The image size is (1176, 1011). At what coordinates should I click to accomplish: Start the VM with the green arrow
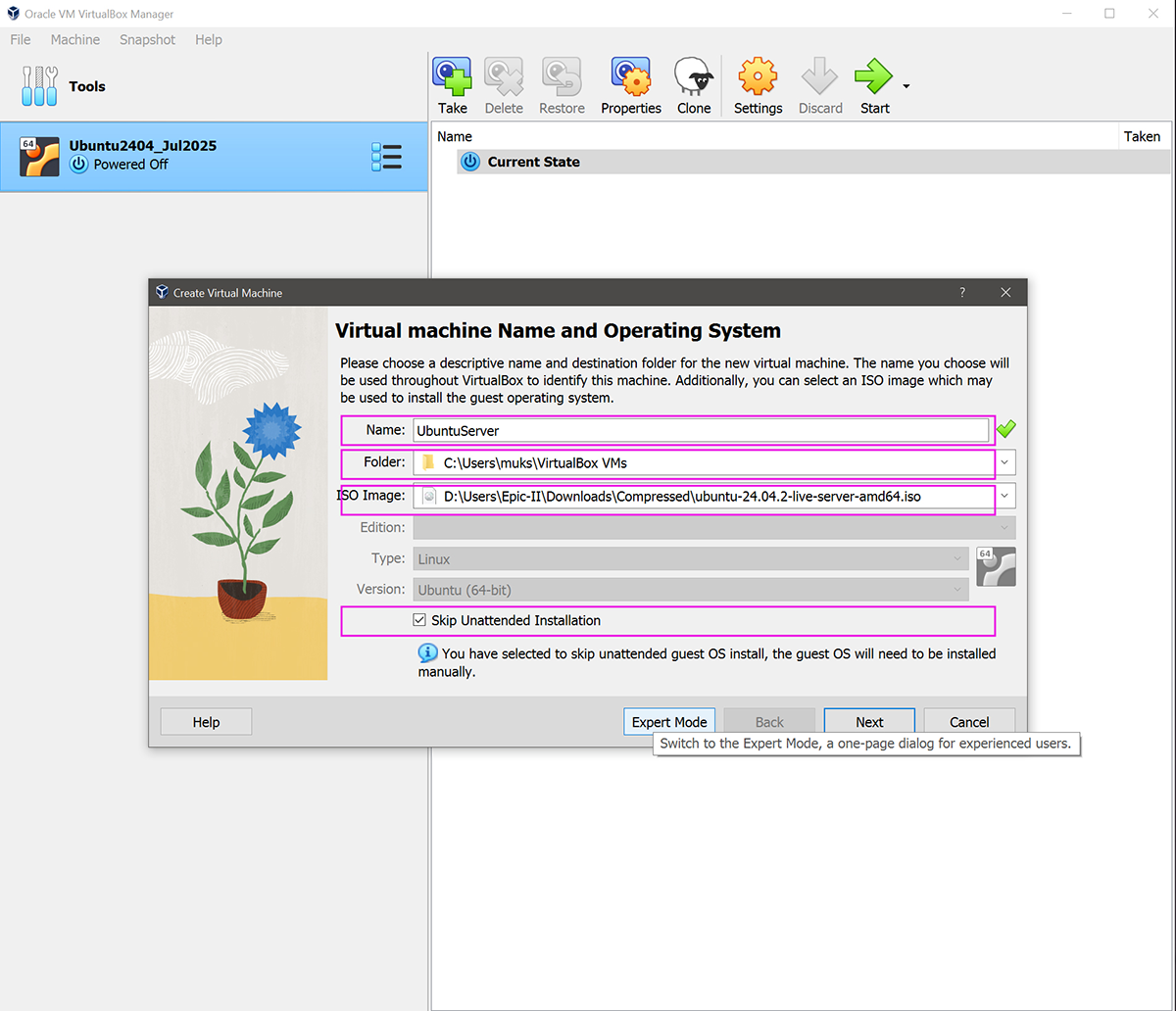874,76
